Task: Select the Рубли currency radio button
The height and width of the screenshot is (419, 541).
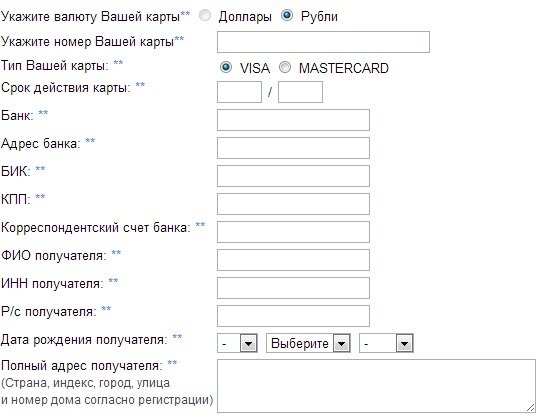Action: [287, 16]
